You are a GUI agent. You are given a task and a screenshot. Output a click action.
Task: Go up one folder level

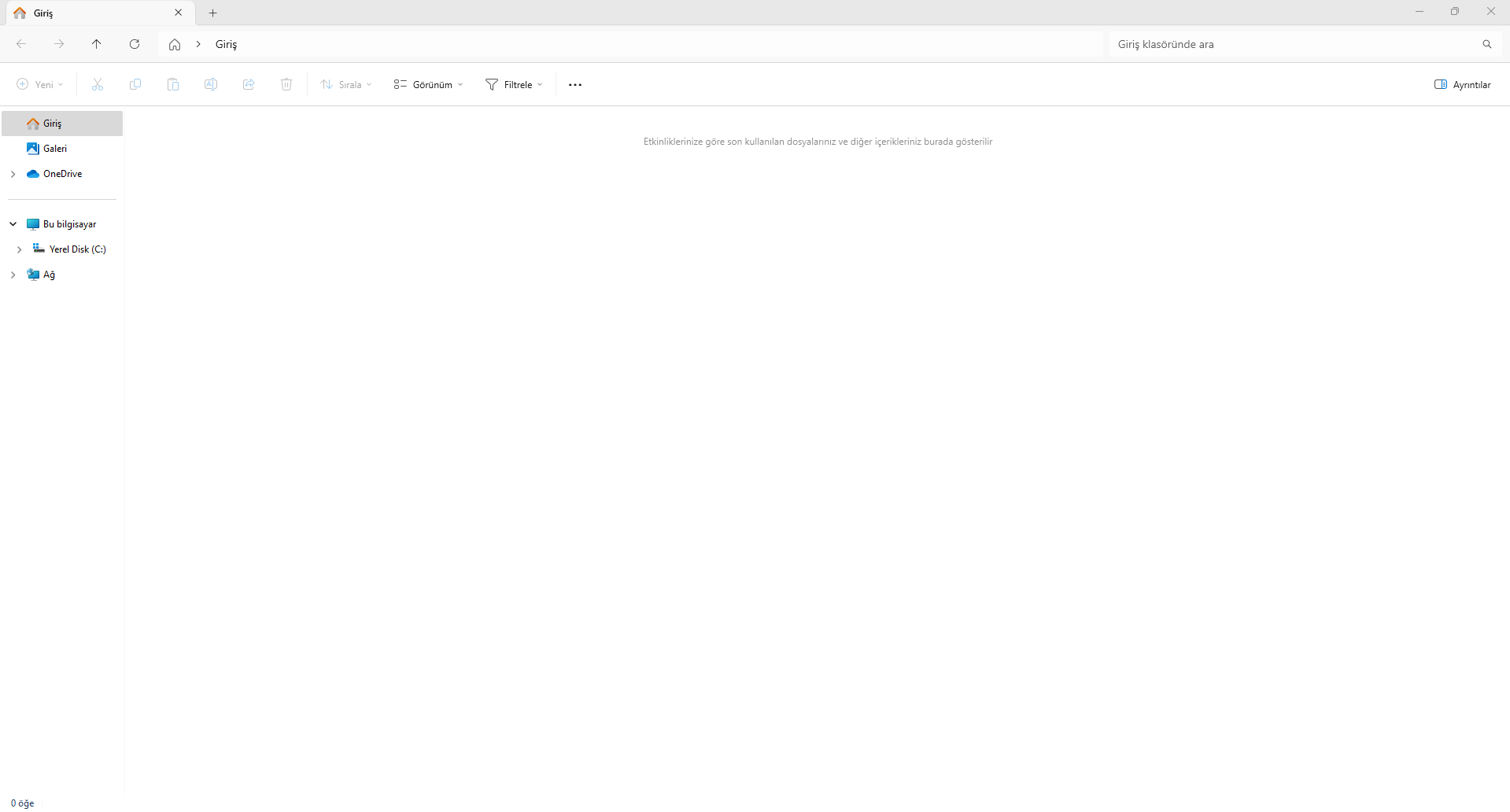(97, 44)
